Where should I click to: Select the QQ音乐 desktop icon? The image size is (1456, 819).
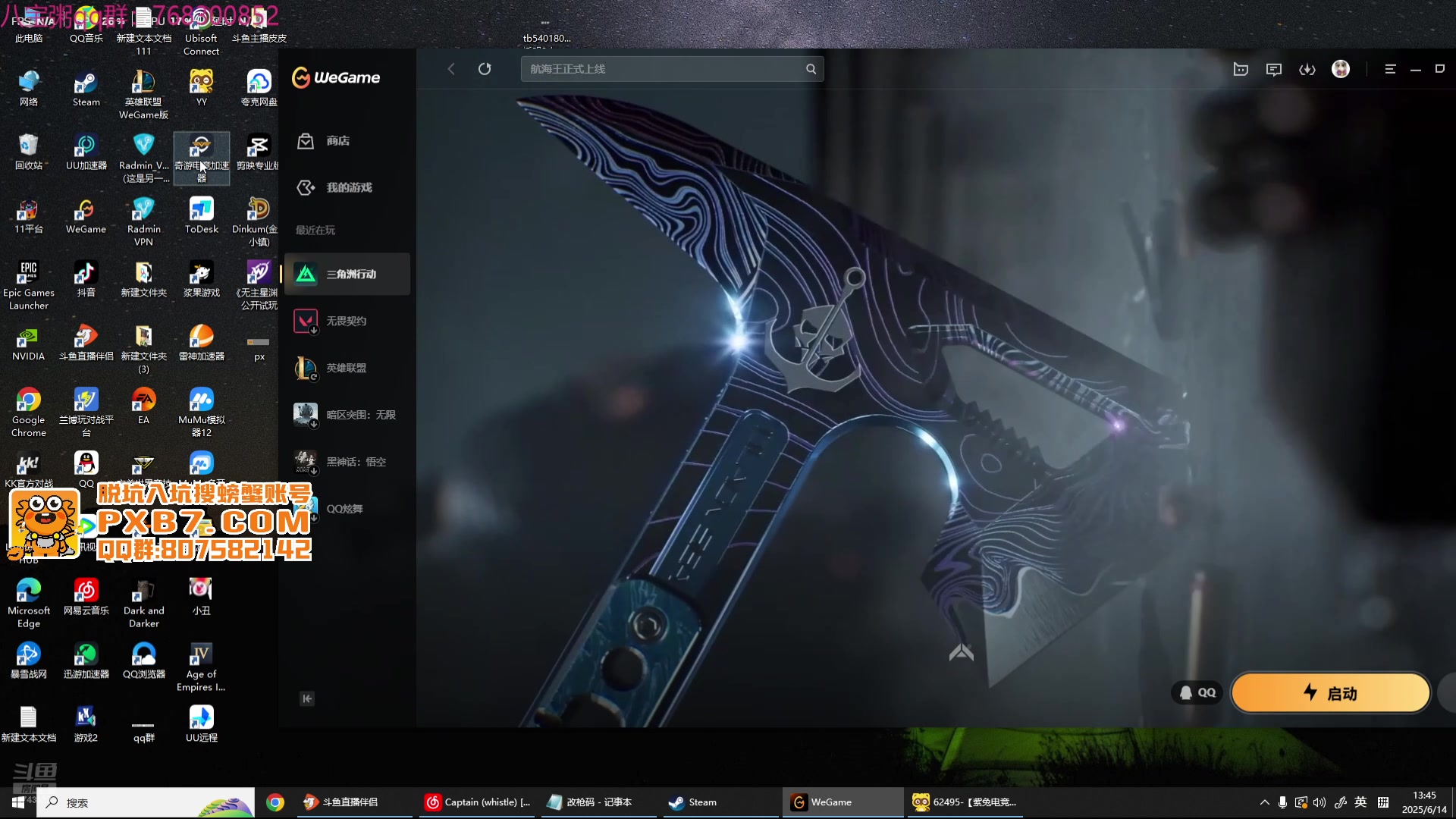[86, 26]
